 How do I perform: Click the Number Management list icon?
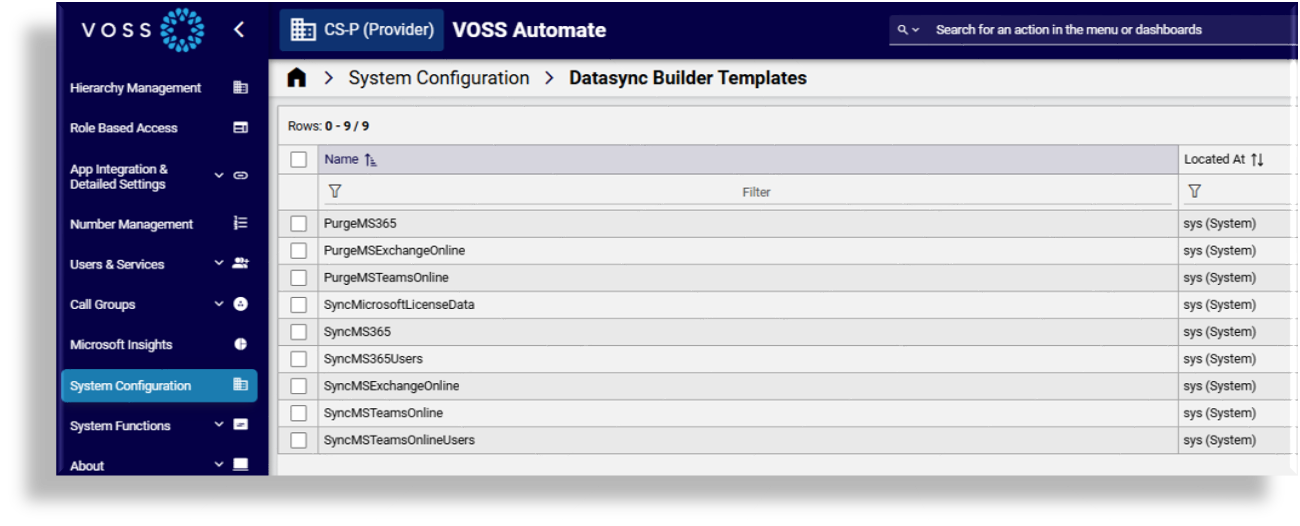pyautogui.click(x=240, y=224)
